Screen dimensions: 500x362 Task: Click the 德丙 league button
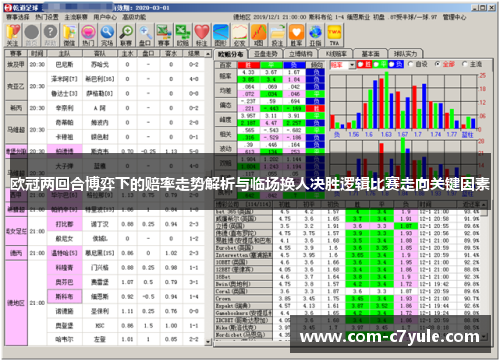click(16, 253)
